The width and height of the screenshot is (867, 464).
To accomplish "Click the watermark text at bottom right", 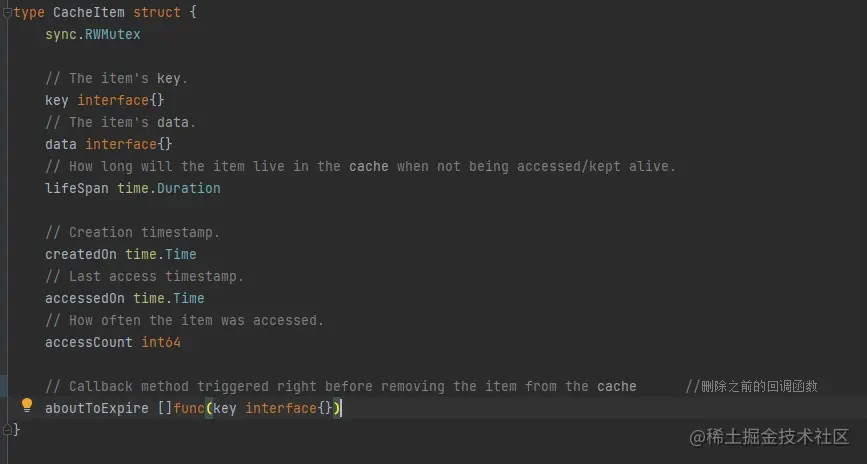I will [x=769, y=437].
